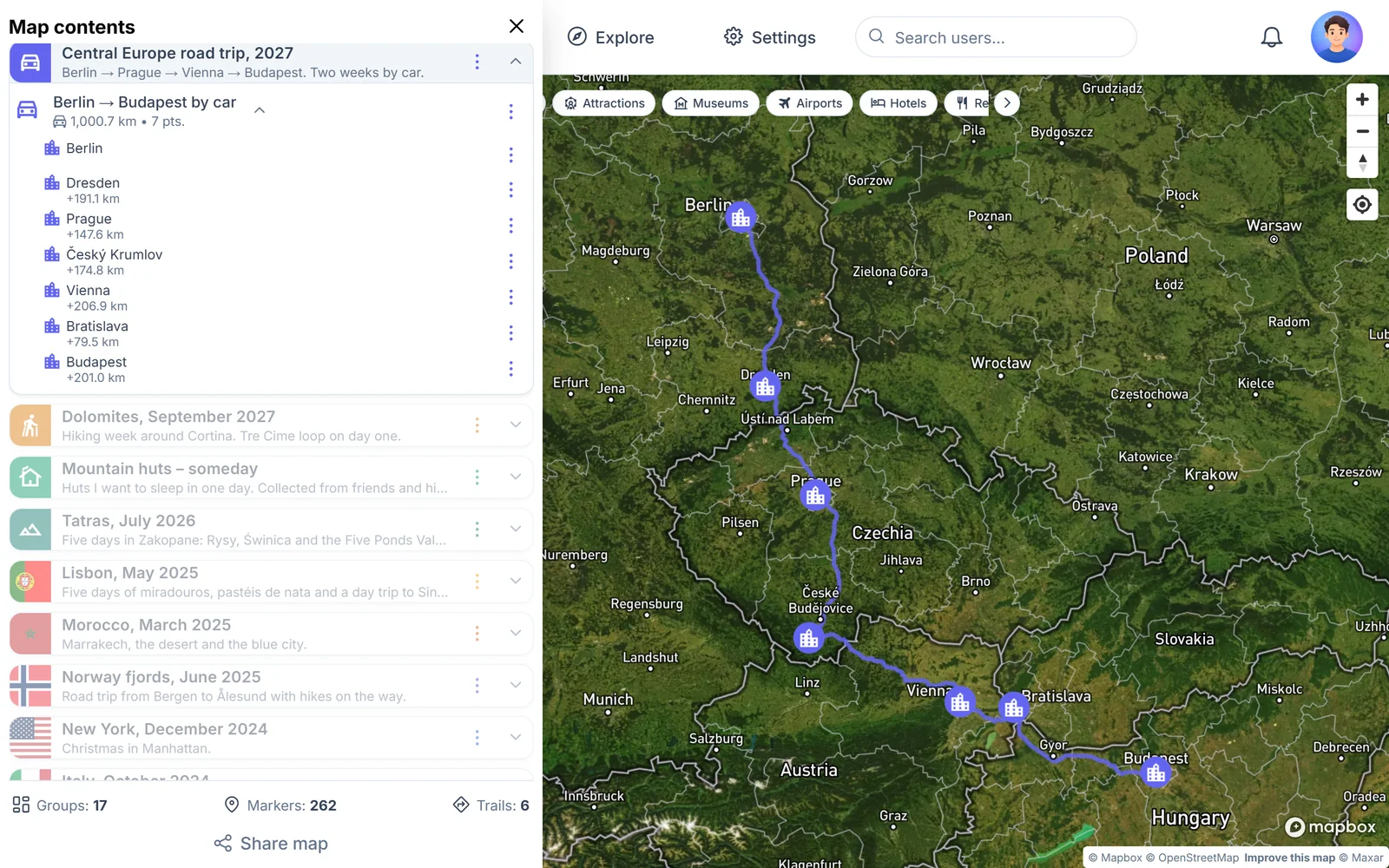Image resolution: width=1389 pixels, height=868 pixels.
Task: Expand the Tatras, July 2026 group
Action: [516, 529]
